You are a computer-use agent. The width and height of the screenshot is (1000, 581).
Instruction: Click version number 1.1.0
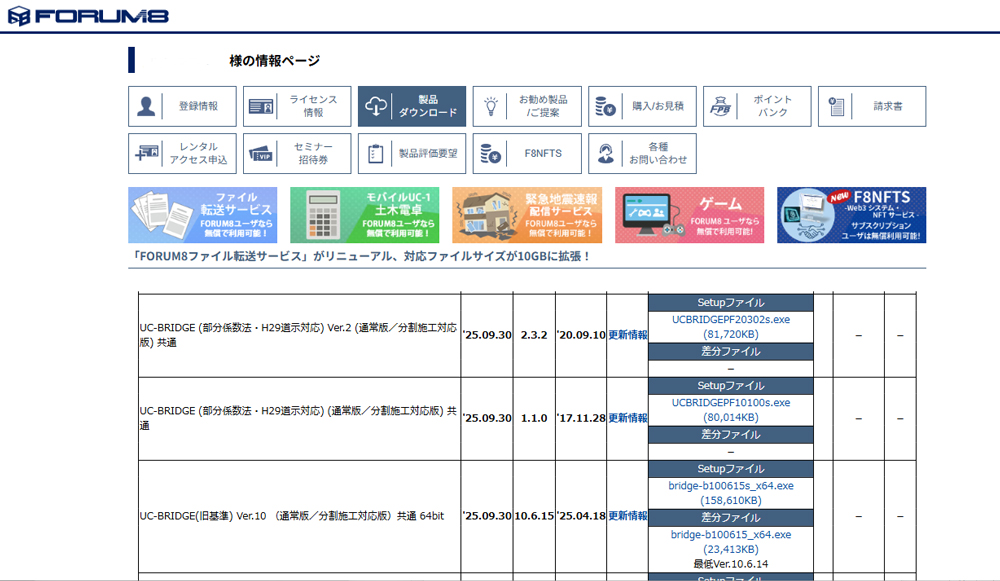tap(534, 418)
